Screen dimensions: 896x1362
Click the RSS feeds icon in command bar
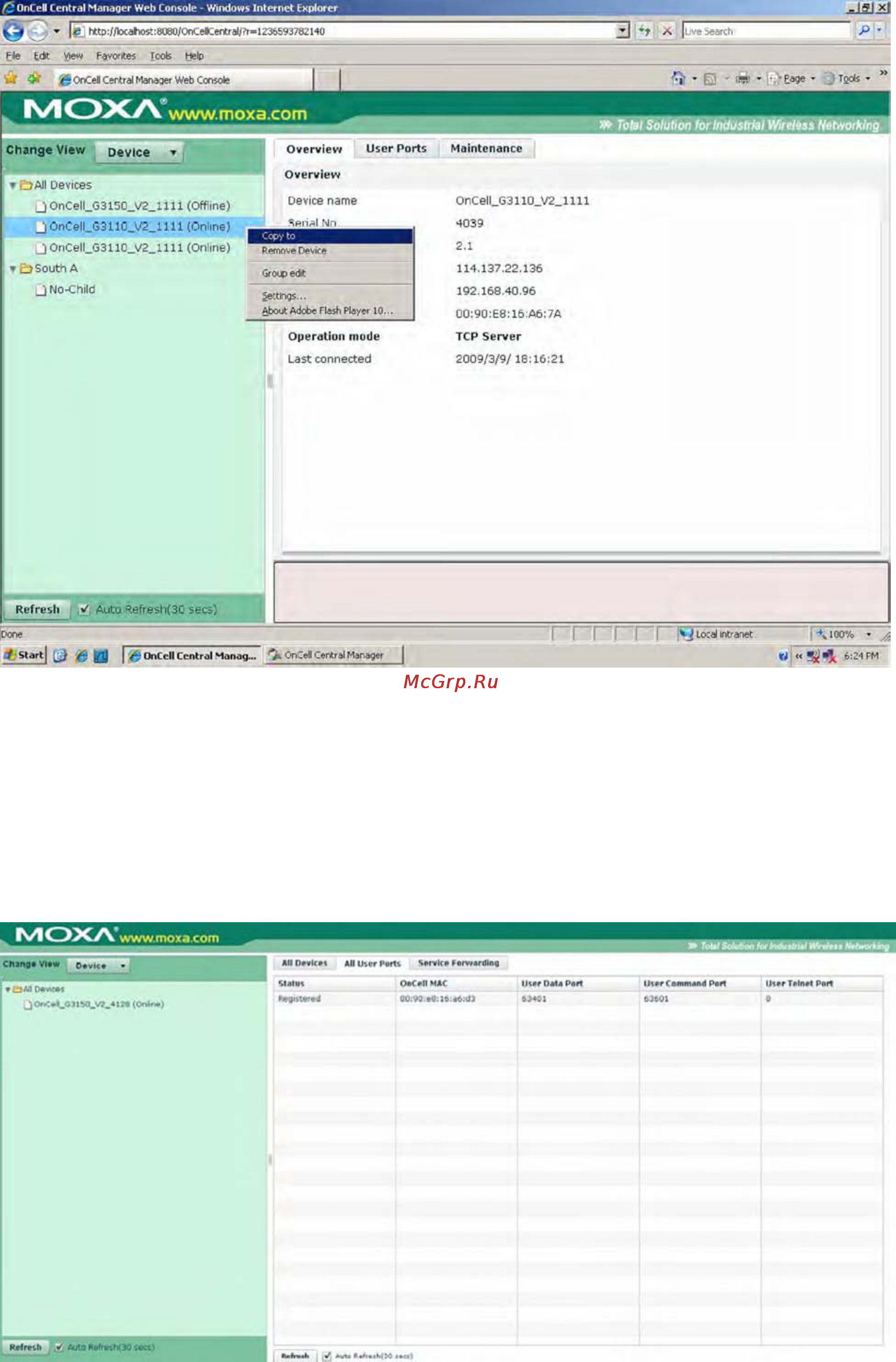click(x=710, y=79)
